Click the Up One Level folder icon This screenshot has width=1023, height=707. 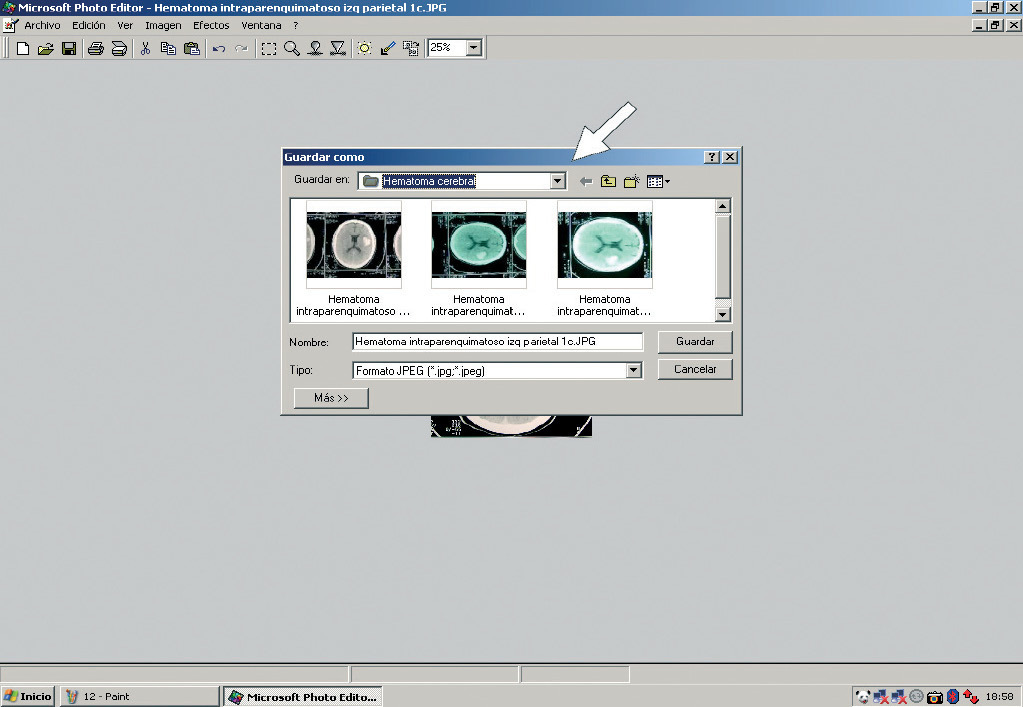608,181
